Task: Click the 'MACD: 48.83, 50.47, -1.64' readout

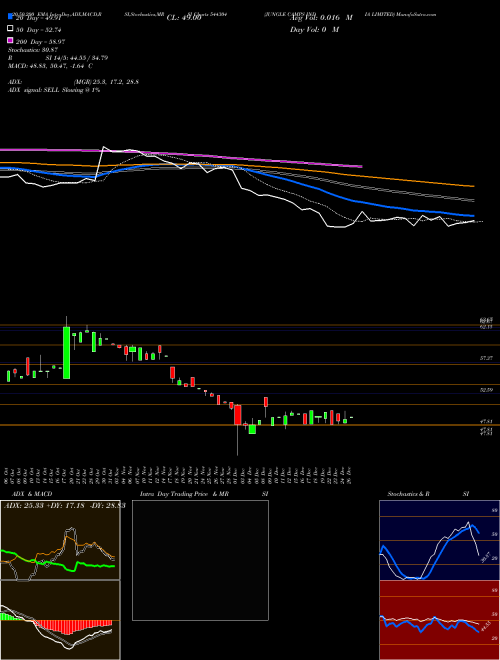Action: (46, 66)
